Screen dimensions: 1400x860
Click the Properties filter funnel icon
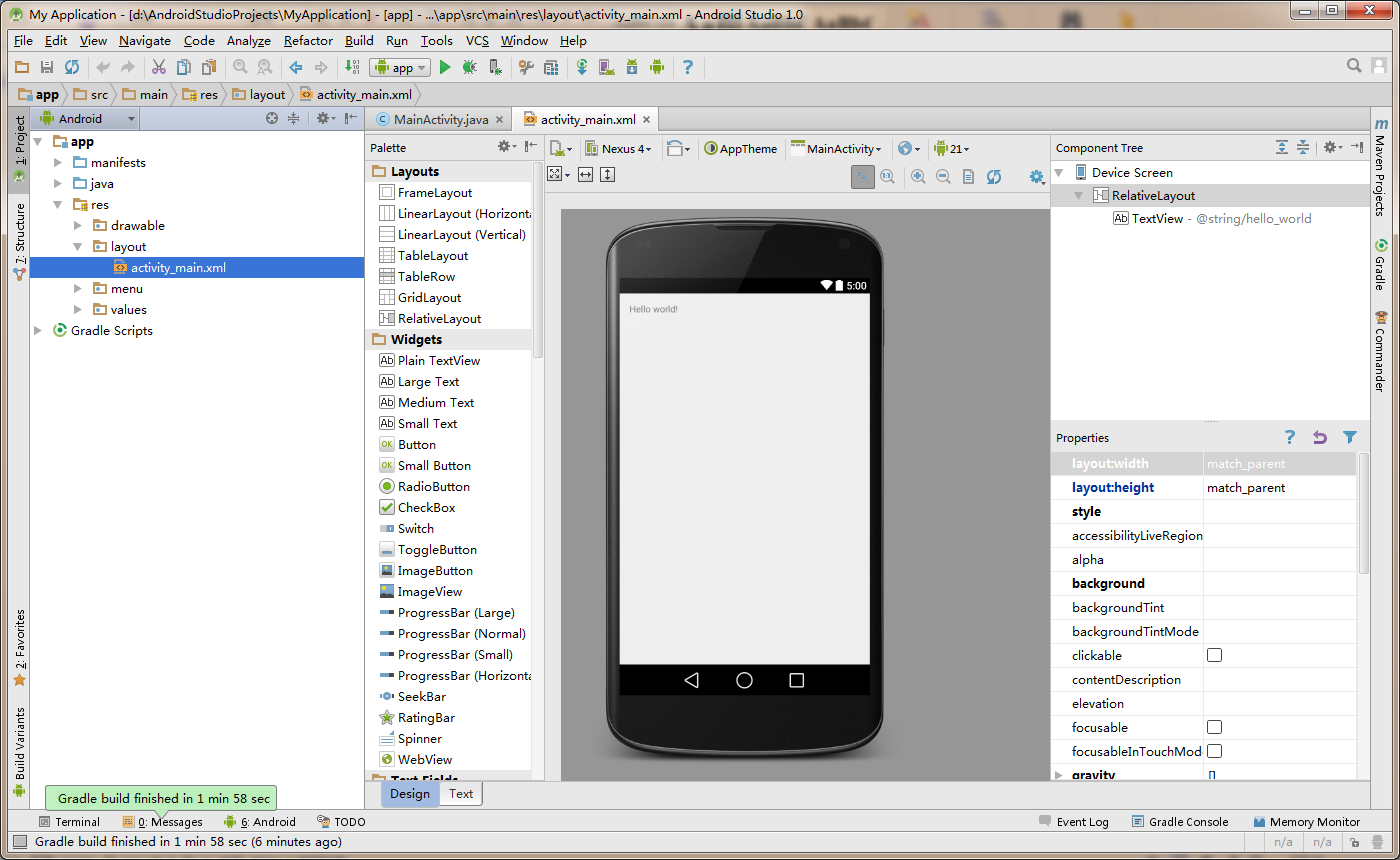click(1350, 437)
